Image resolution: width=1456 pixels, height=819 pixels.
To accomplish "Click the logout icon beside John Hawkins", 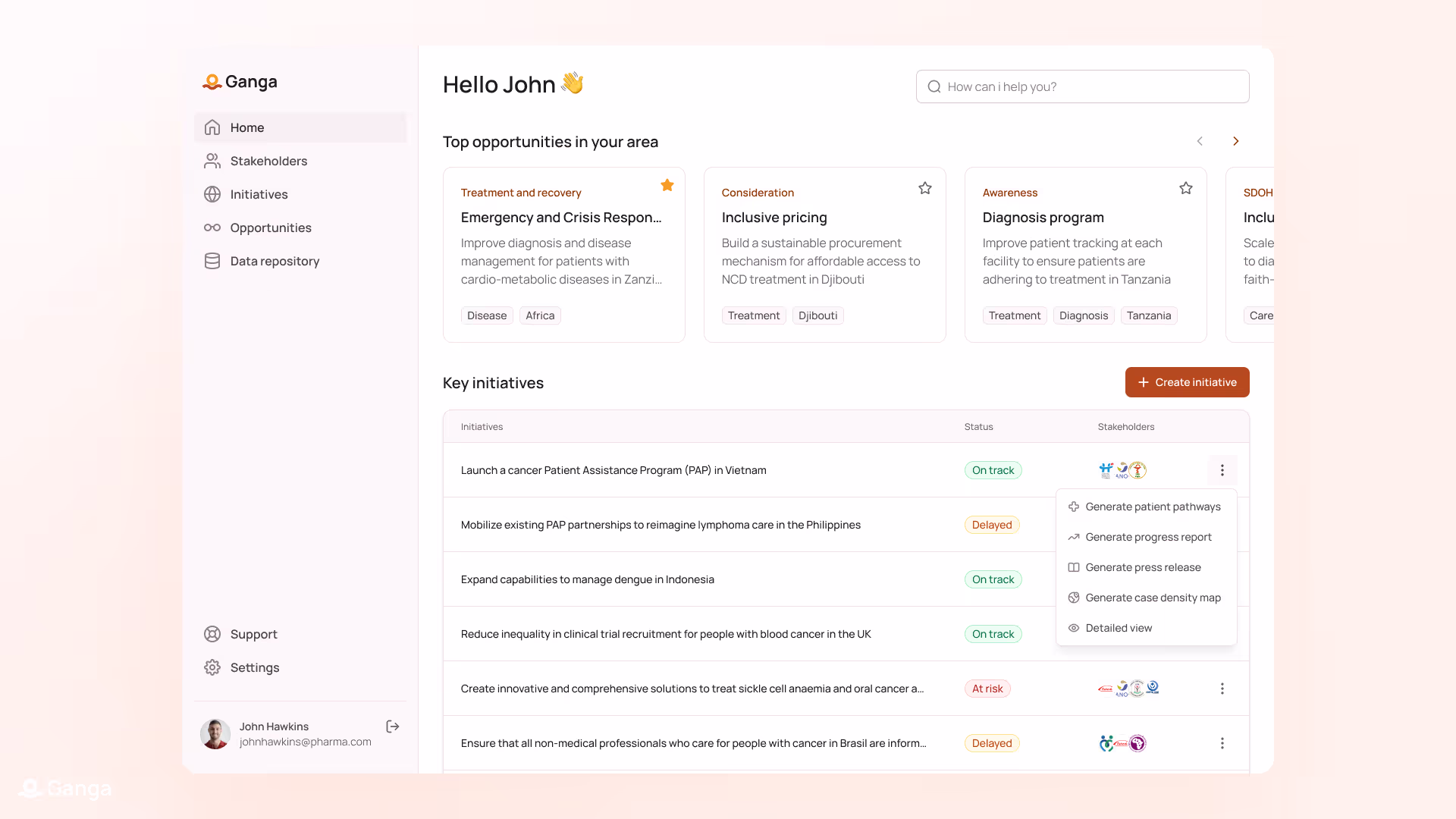I will [x=392, y=726].
